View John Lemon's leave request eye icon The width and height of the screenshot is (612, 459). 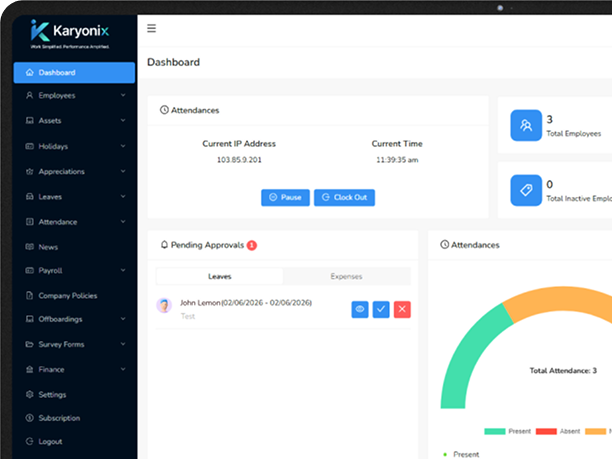[360, 310]
